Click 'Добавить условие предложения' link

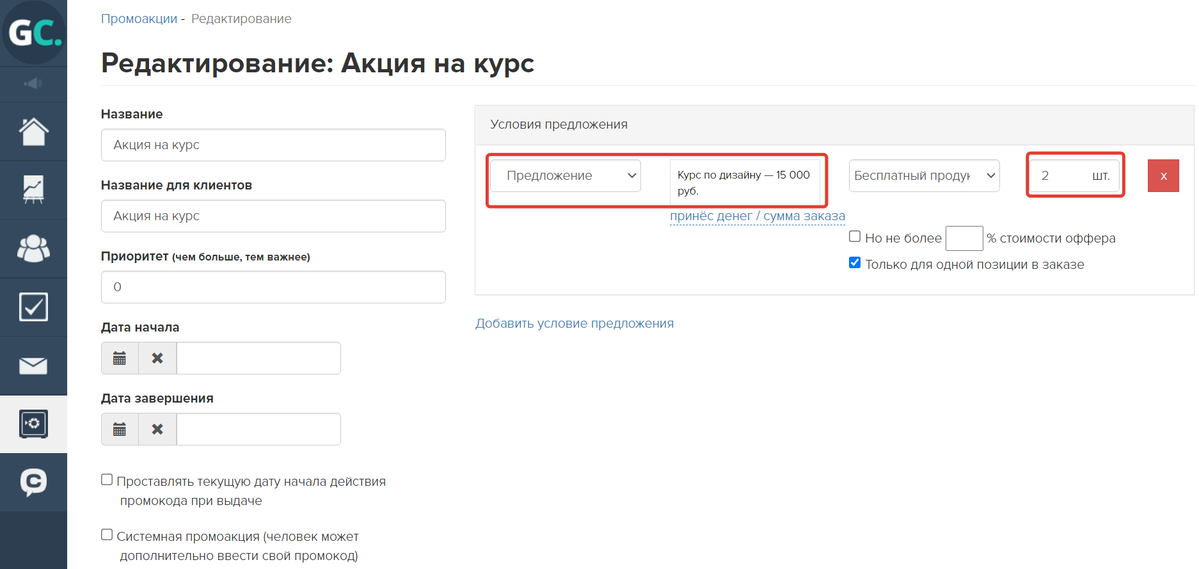pyautogui.click(x=574, y=323)
